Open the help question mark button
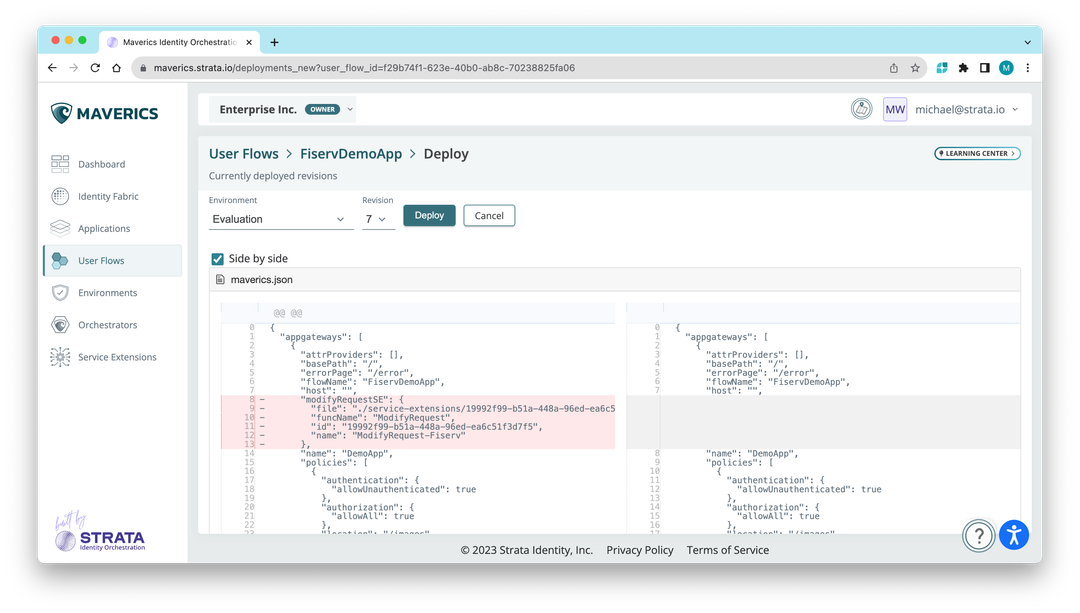Viewport: 1080px width, 613px height. 978,535
